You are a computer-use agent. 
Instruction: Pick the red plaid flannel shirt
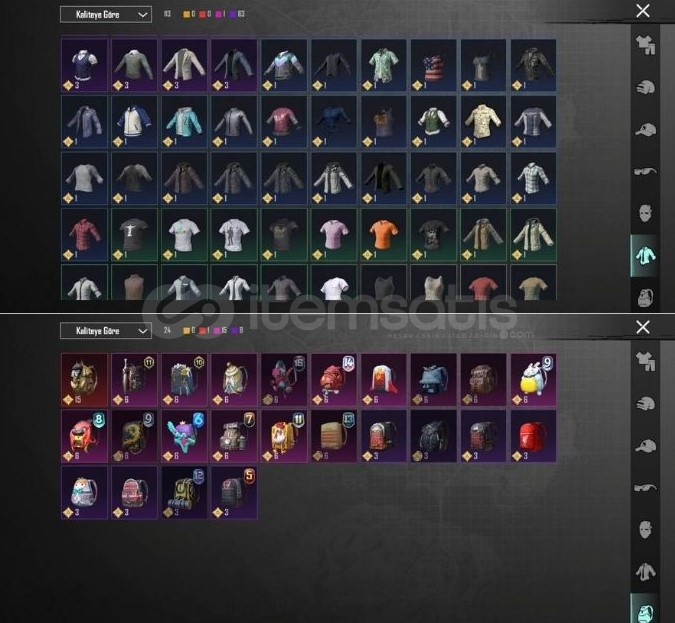tap(84, 235)
